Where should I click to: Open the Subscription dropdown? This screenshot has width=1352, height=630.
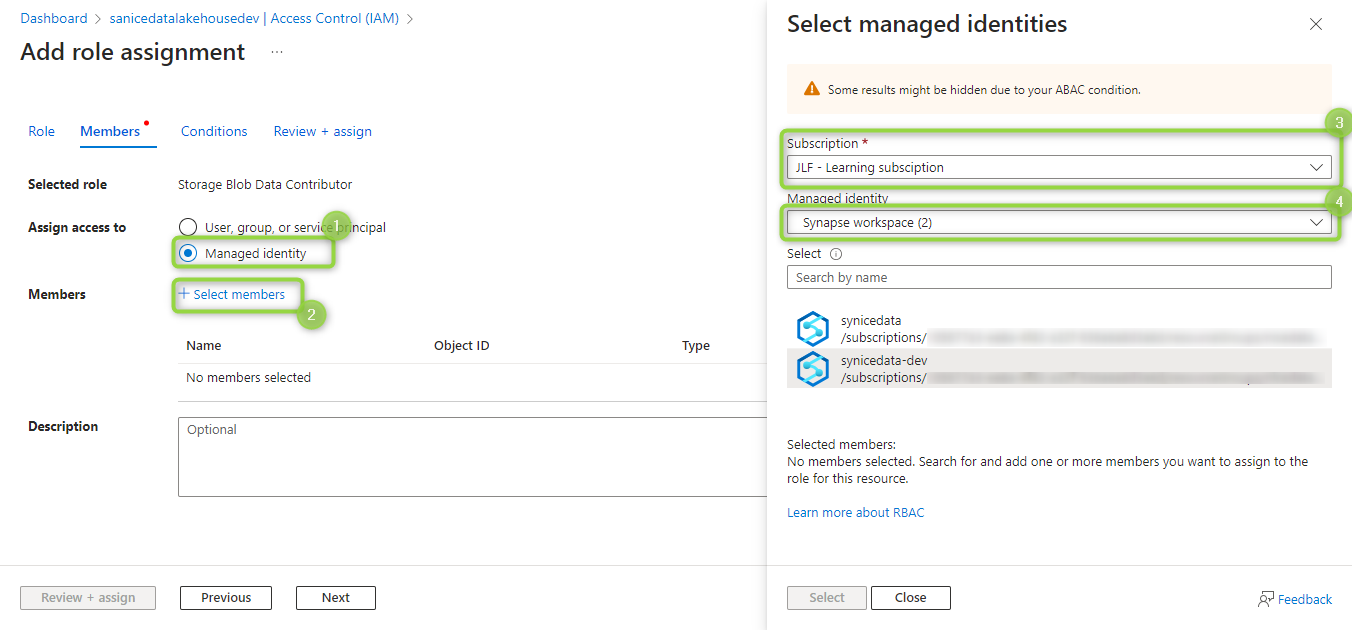(1059, 167)
